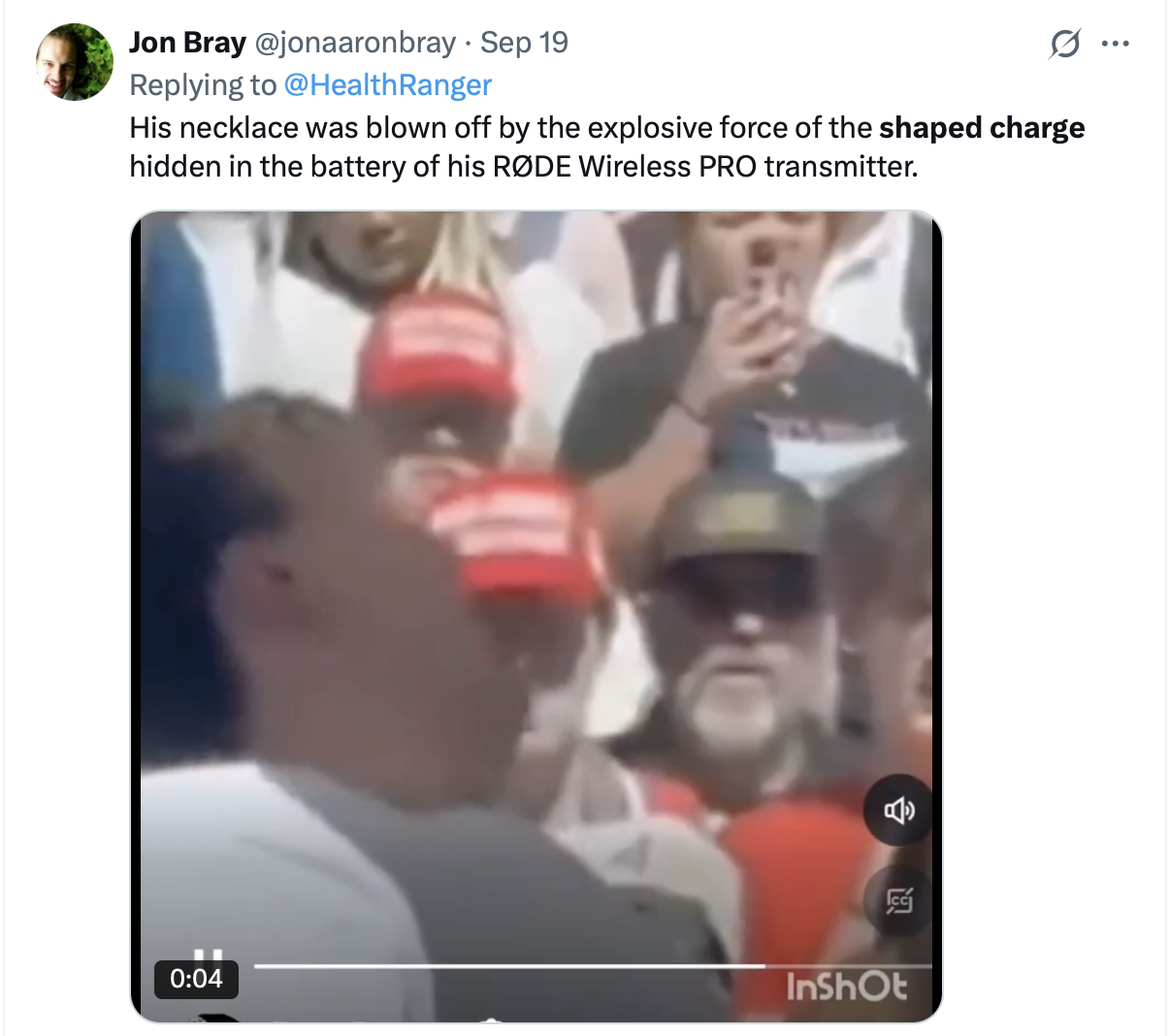Click the bold "shaped charge" text
This screenshot has width=1170, height=1036.
982,128
